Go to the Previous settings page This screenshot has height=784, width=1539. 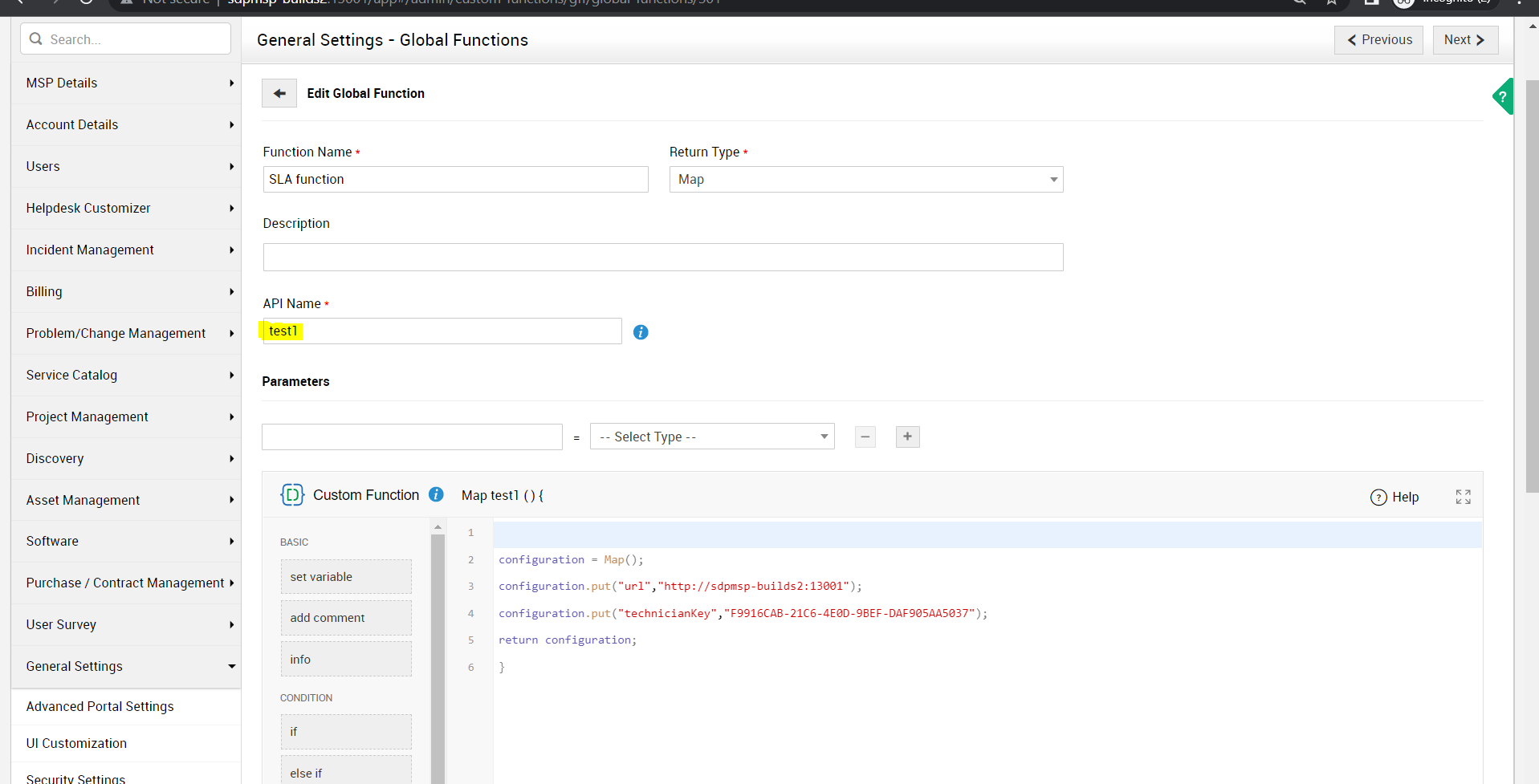(x=1378, y=40)
